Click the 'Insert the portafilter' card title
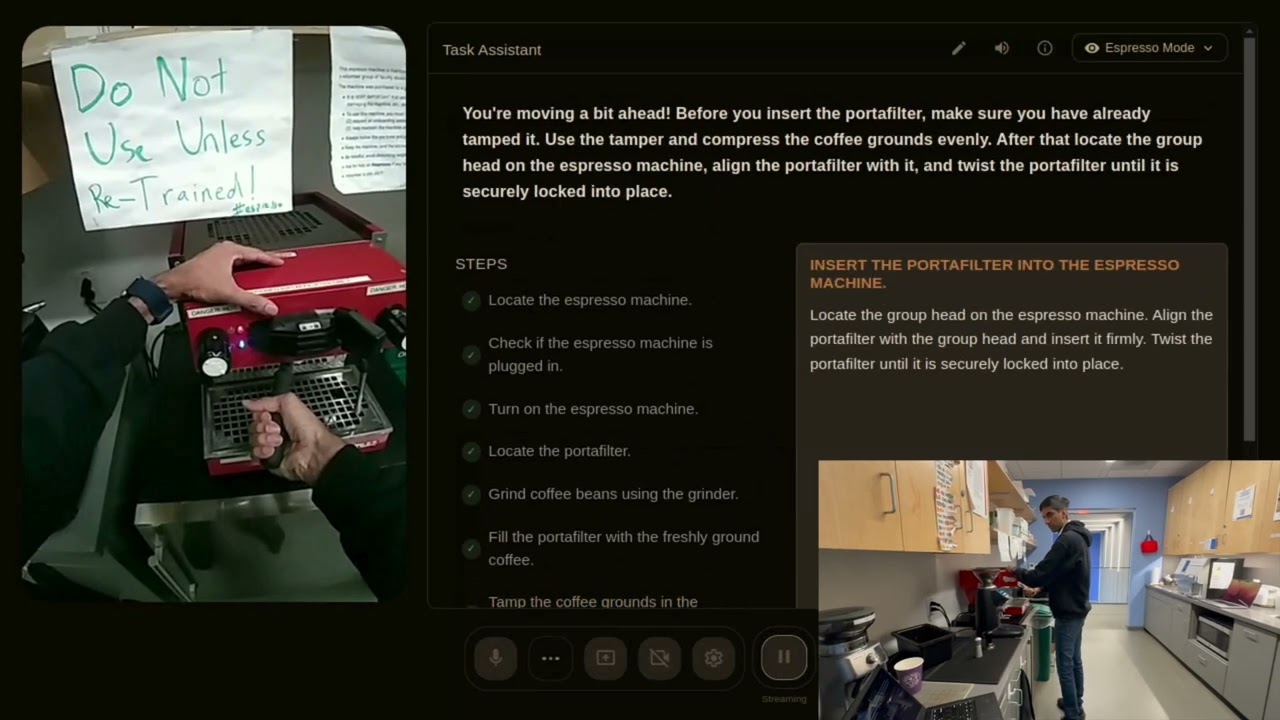 pyautogui.click(x=994, y=274)
